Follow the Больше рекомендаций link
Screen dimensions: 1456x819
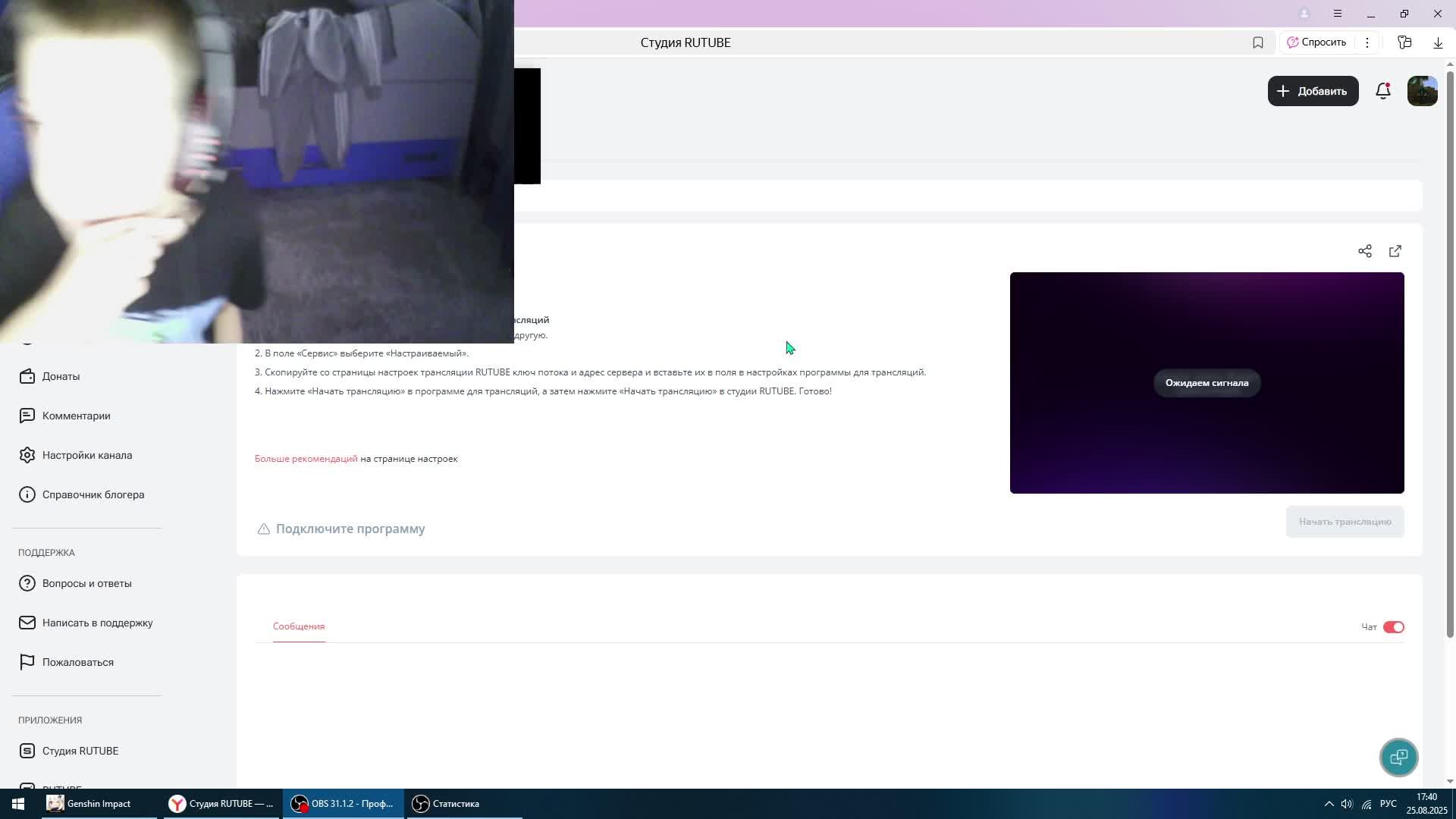(x=306, y=459)
